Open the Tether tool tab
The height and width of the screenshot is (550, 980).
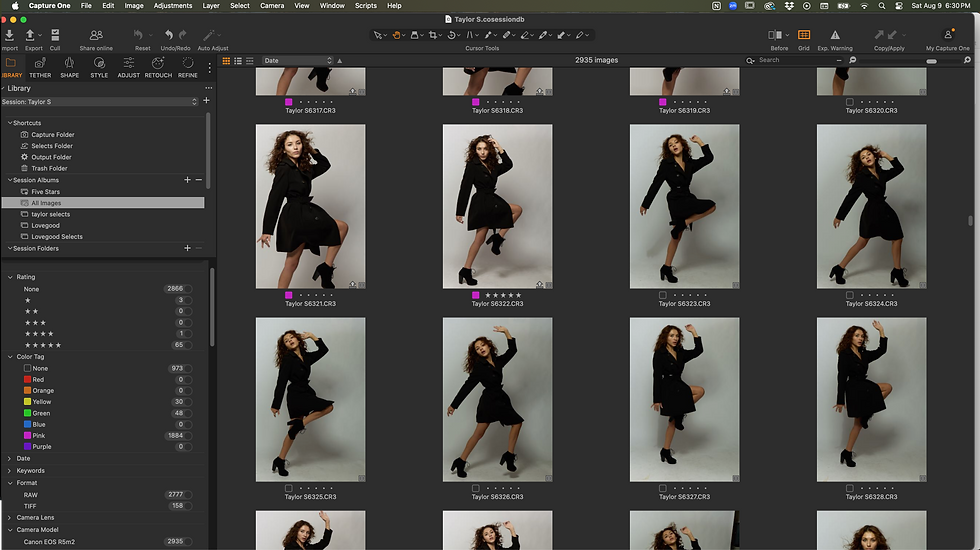[40, 67]
